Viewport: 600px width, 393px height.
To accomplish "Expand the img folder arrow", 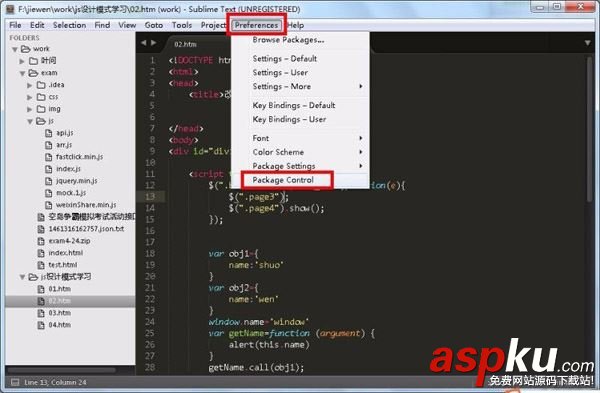I will 29,109.
